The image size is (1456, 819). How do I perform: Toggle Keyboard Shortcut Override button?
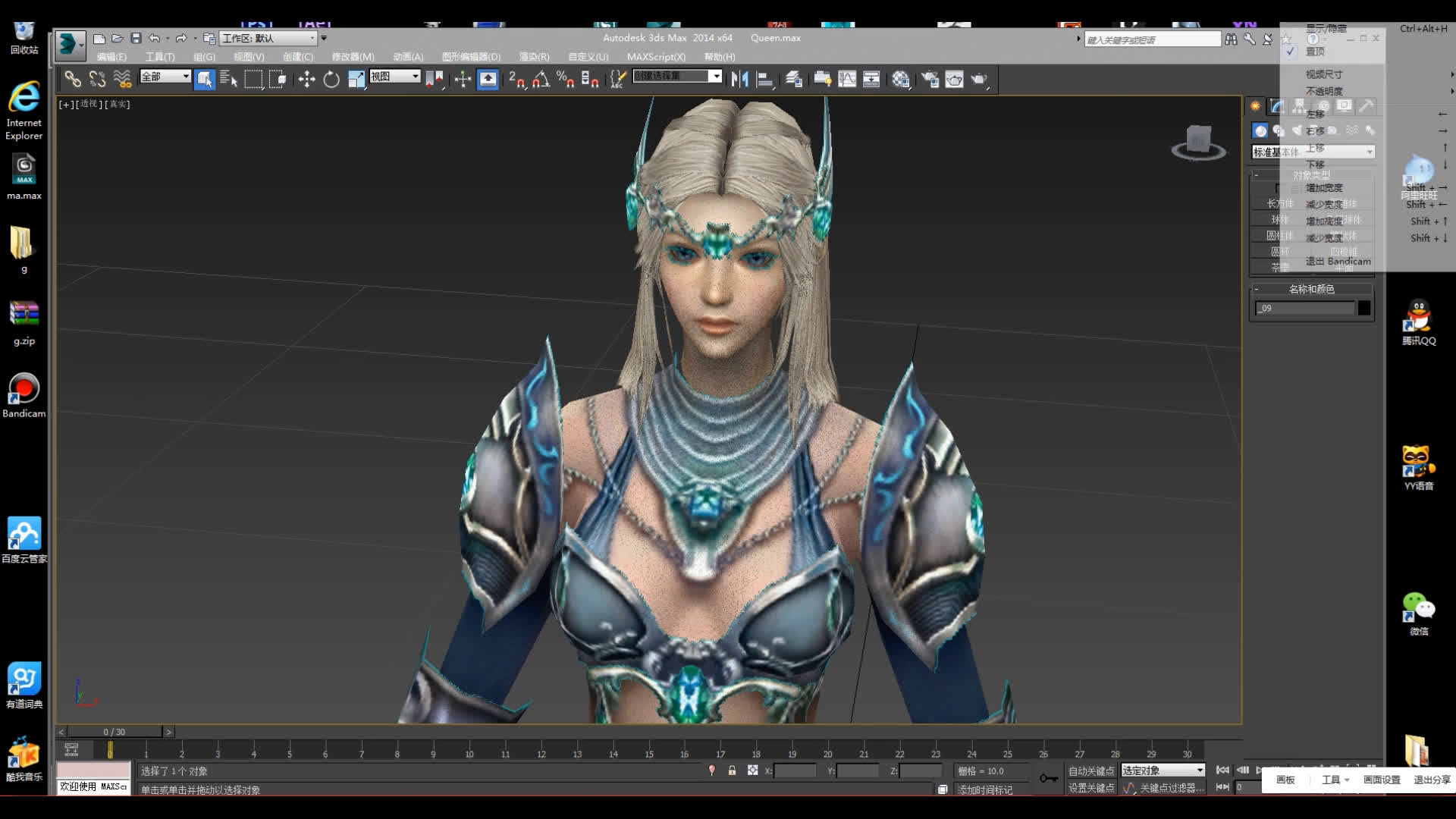(488, 79)
